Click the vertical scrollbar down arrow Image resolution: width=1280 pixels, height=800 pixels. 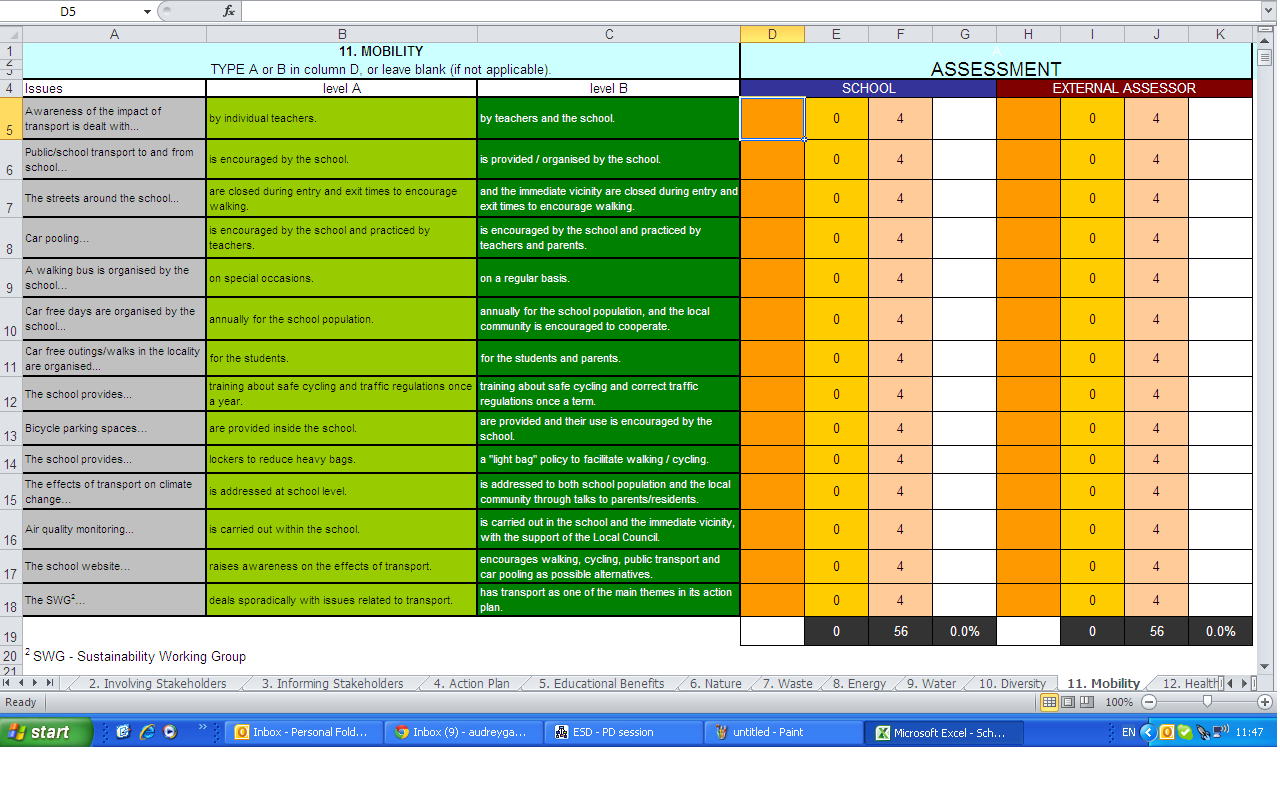point(1264,666)
